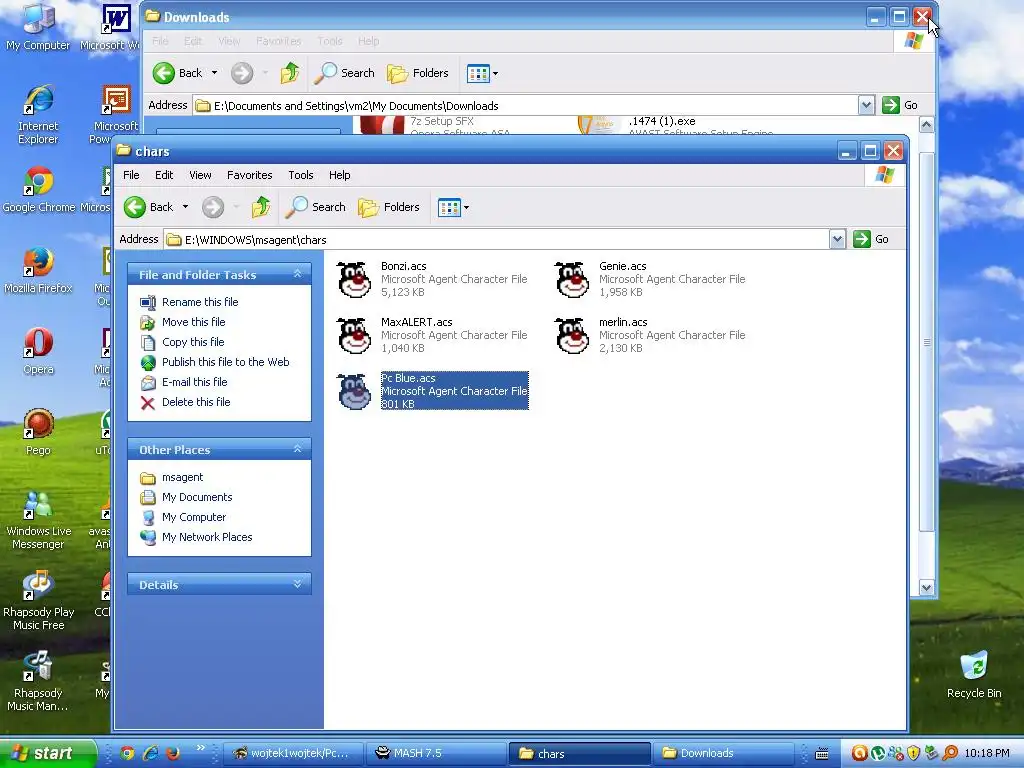1024x768 pixels.
Task: Click Copy this file link
Action: [x=193, y=342]
